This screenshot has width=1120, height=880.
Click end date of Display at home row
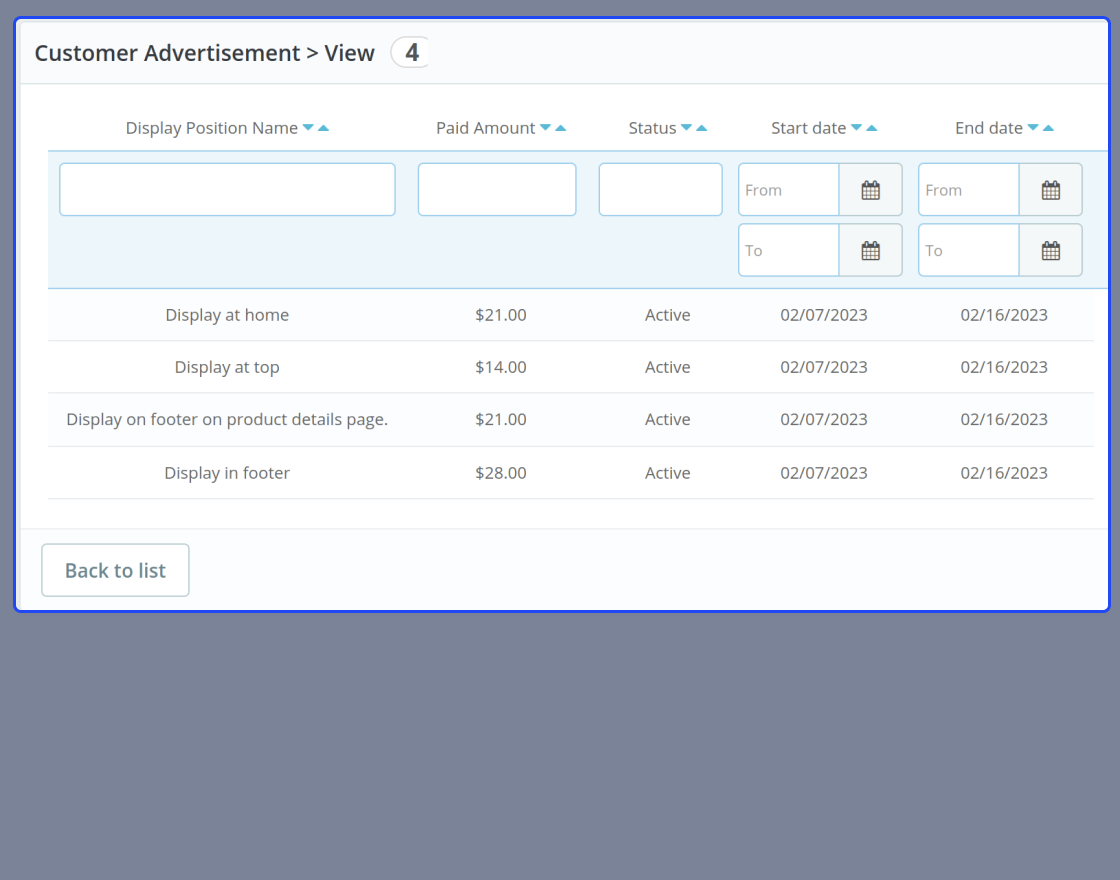(x=1004, y=315)
